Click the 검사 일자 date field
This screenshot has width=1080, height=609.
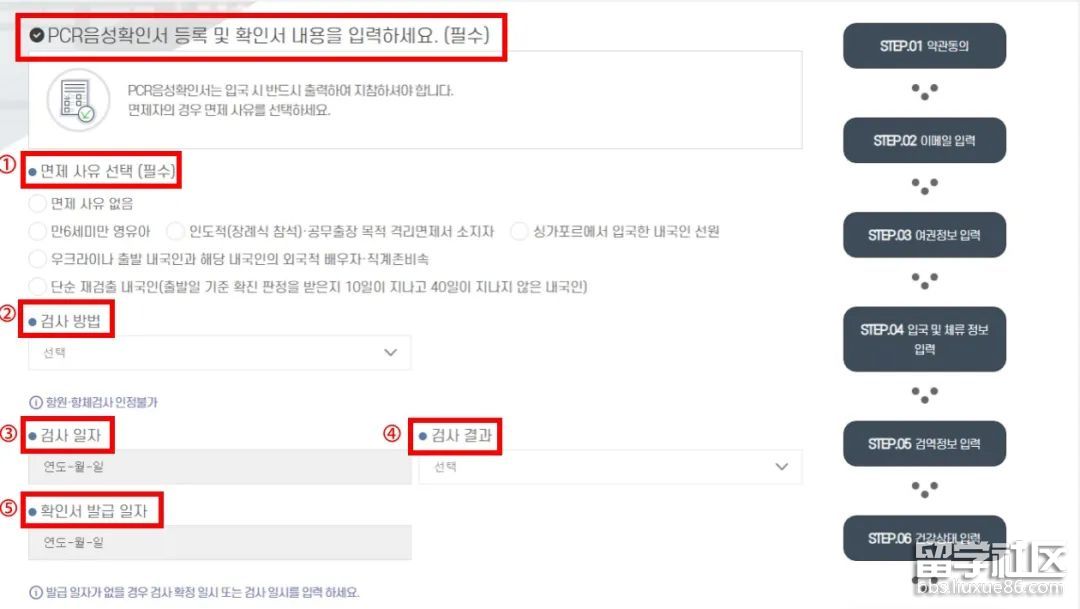click(x=220, y=466)
